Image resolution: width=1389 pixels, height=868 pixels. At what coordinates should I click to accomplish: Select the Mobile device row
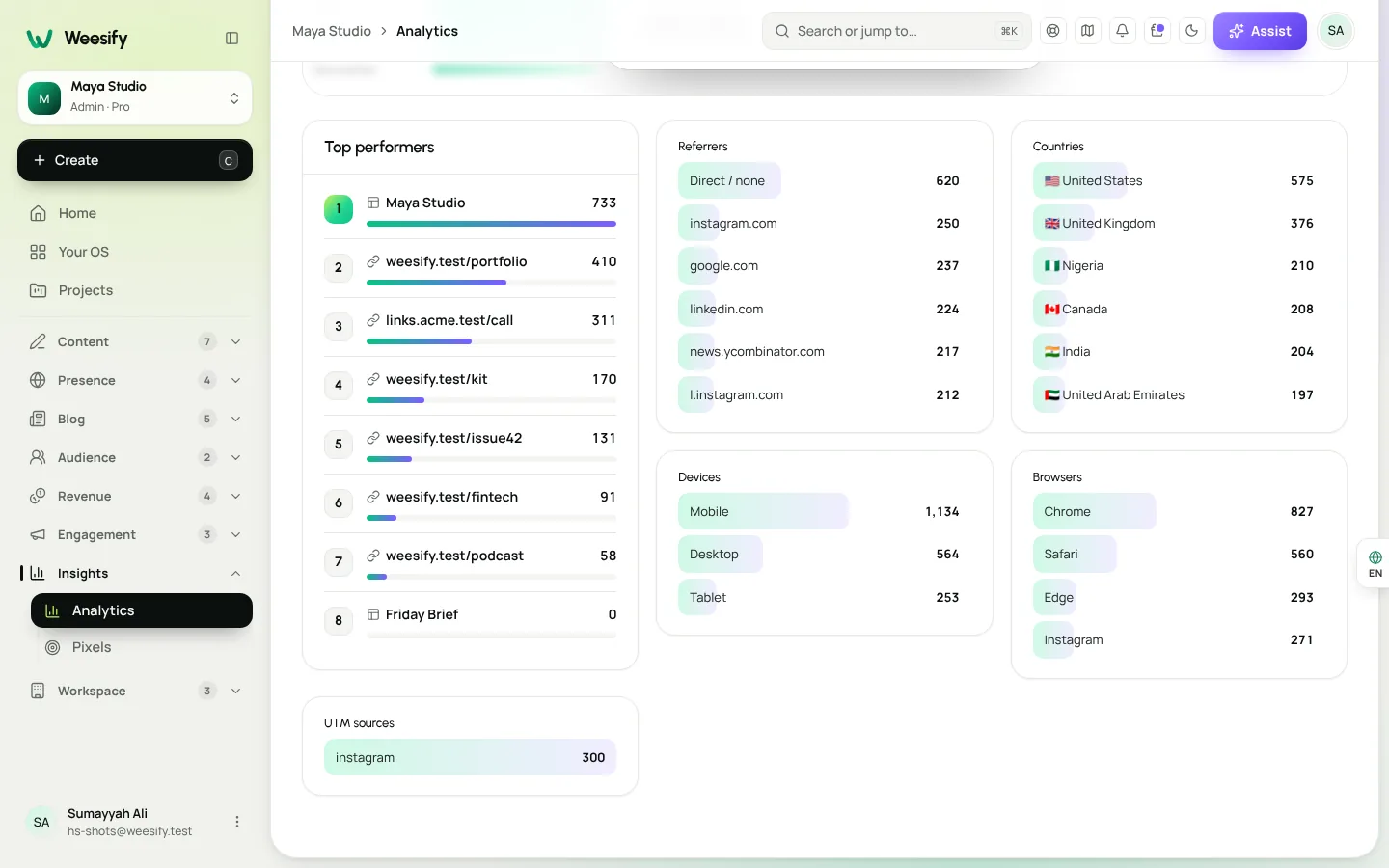825,511
